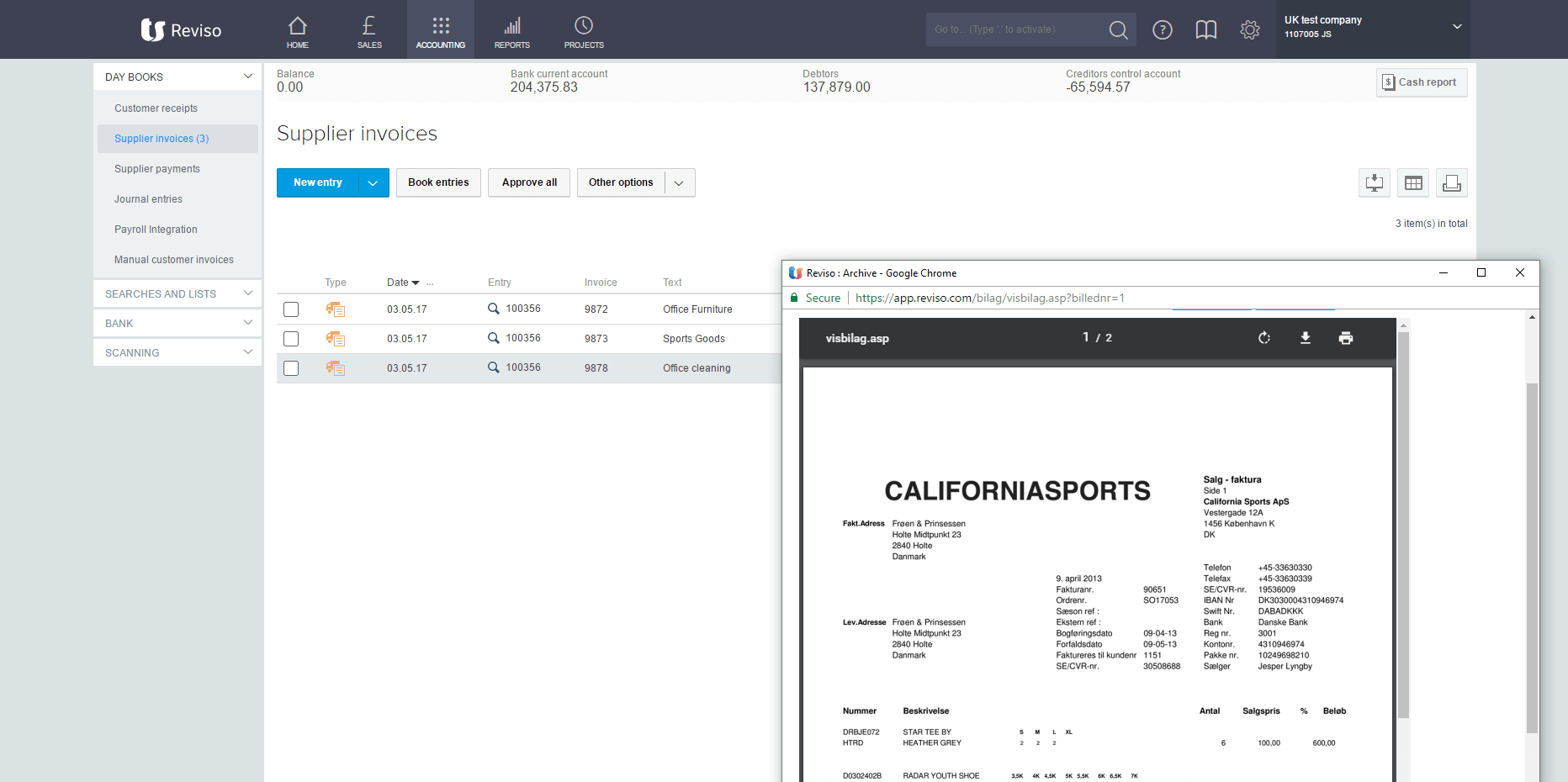Open the Reports section icon

tap(511, 30)
